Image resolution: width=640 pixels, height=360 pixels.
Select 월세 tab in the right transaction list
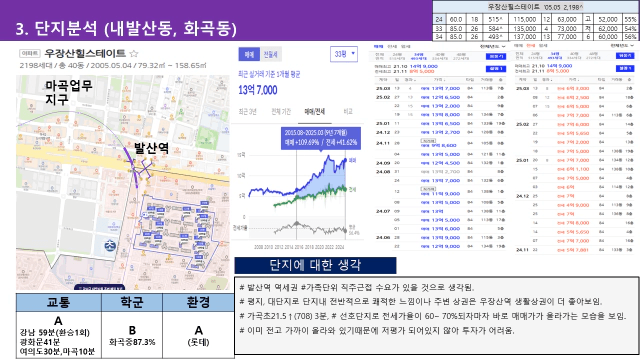tap(543, 46)
